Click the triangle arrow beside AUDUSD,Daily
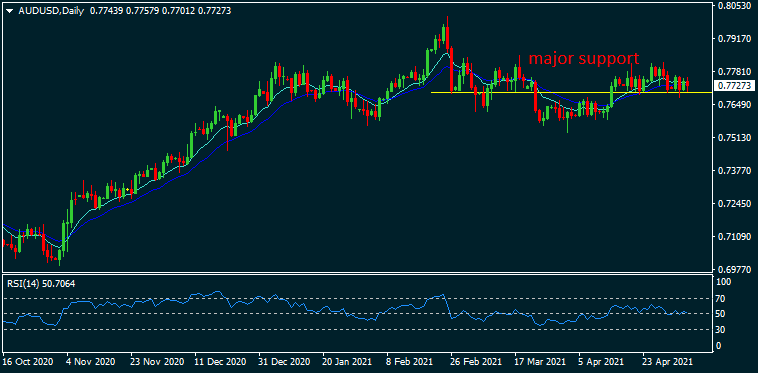The image size is (758, 373). pyautogui.click(x=10, y=10)
